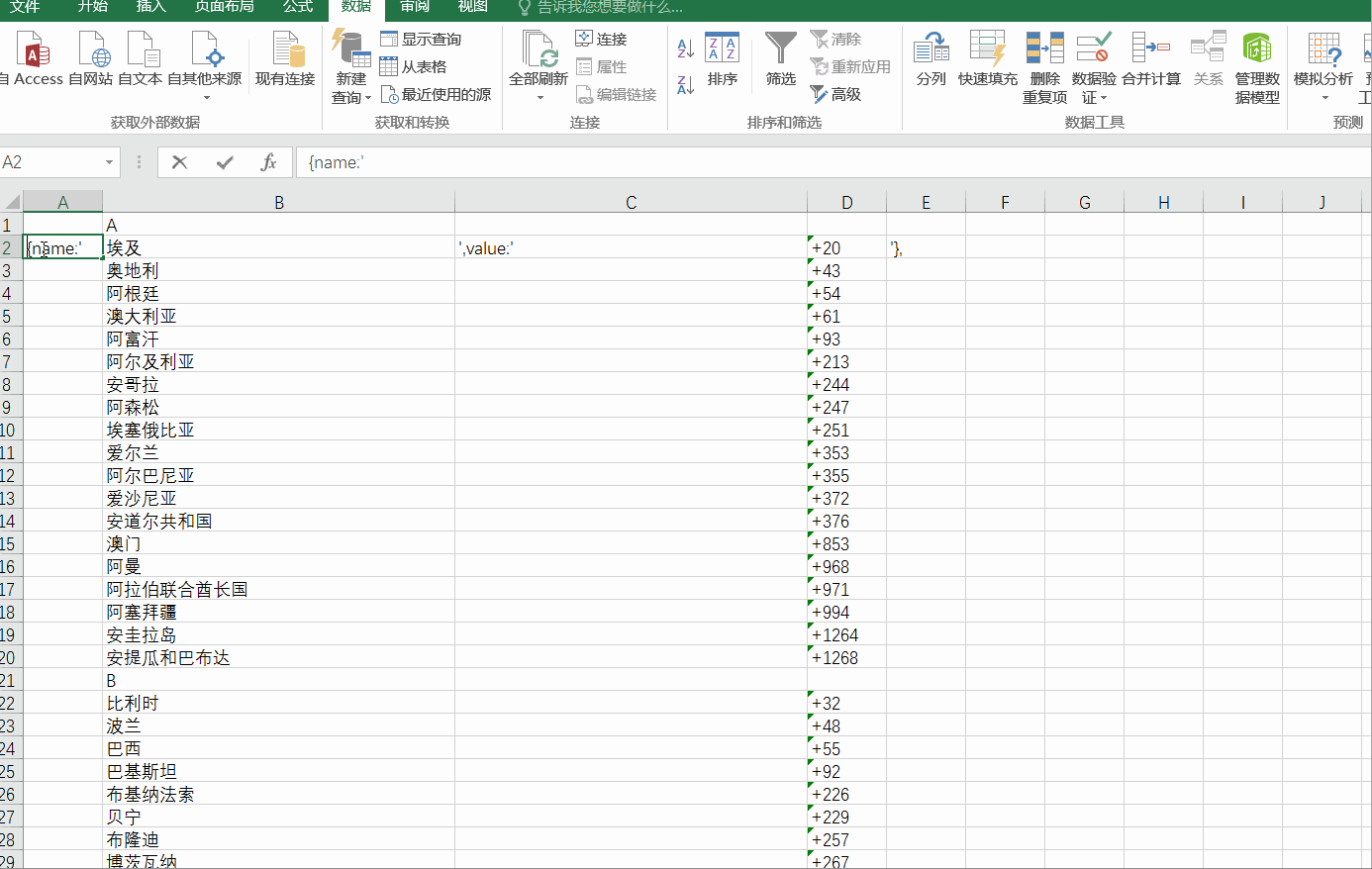Click Flash Fill (快速填充)
The width and height of the screenshot is (1372, 869).
coord(987,59)
